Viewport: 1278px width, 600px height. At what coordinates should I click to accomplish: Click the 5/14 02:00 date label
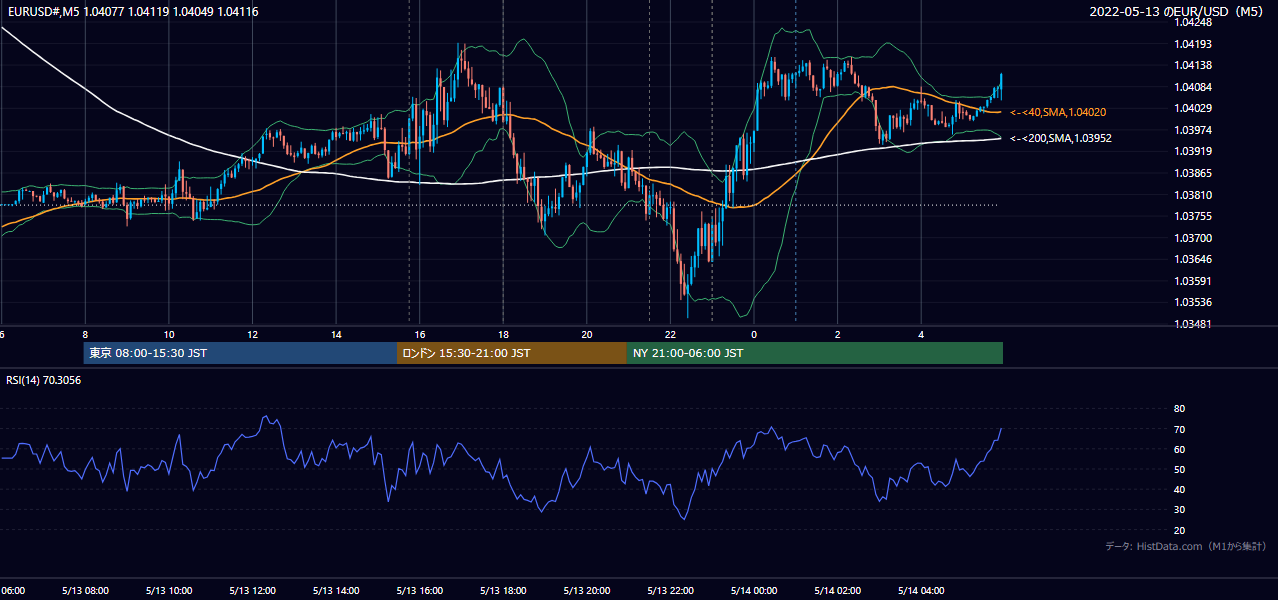point(838,590)
